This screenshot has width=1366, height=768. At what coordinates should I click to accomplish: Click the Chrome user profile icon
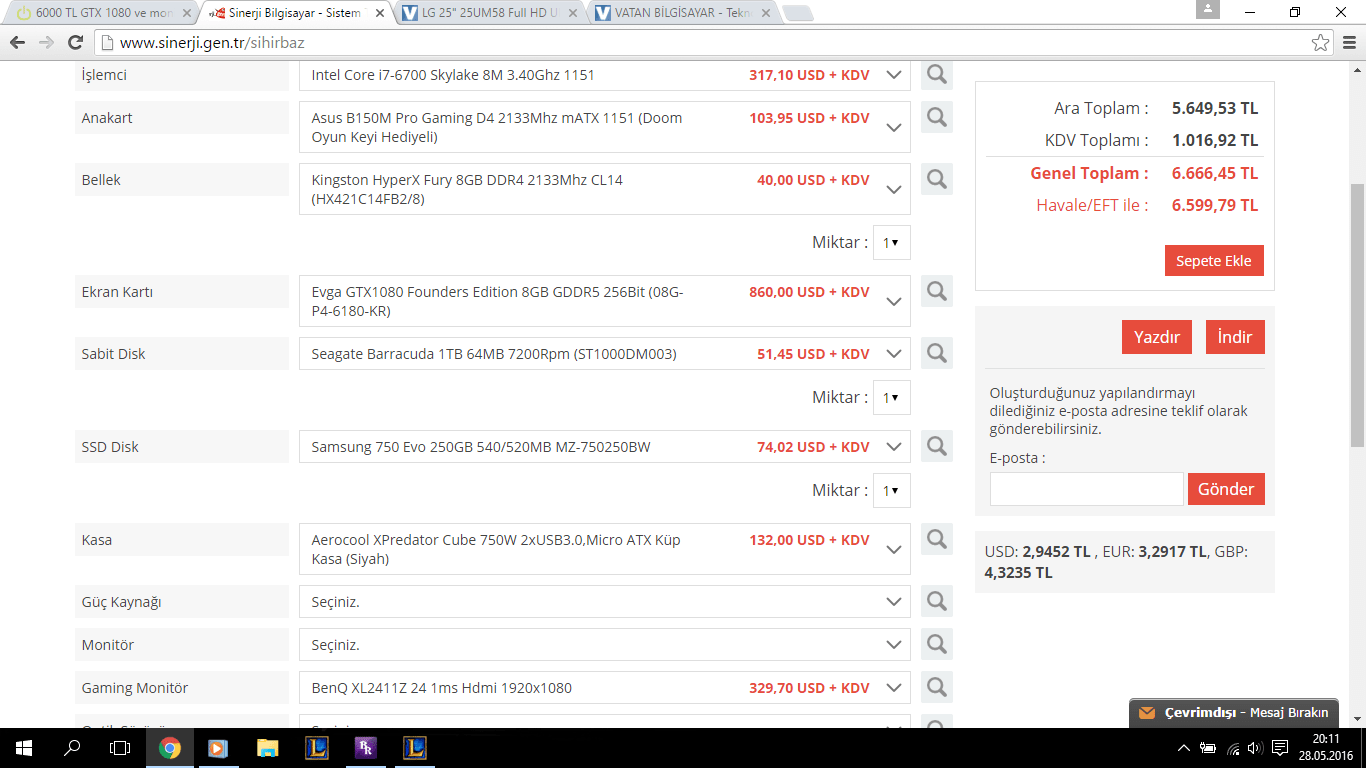1208,9
